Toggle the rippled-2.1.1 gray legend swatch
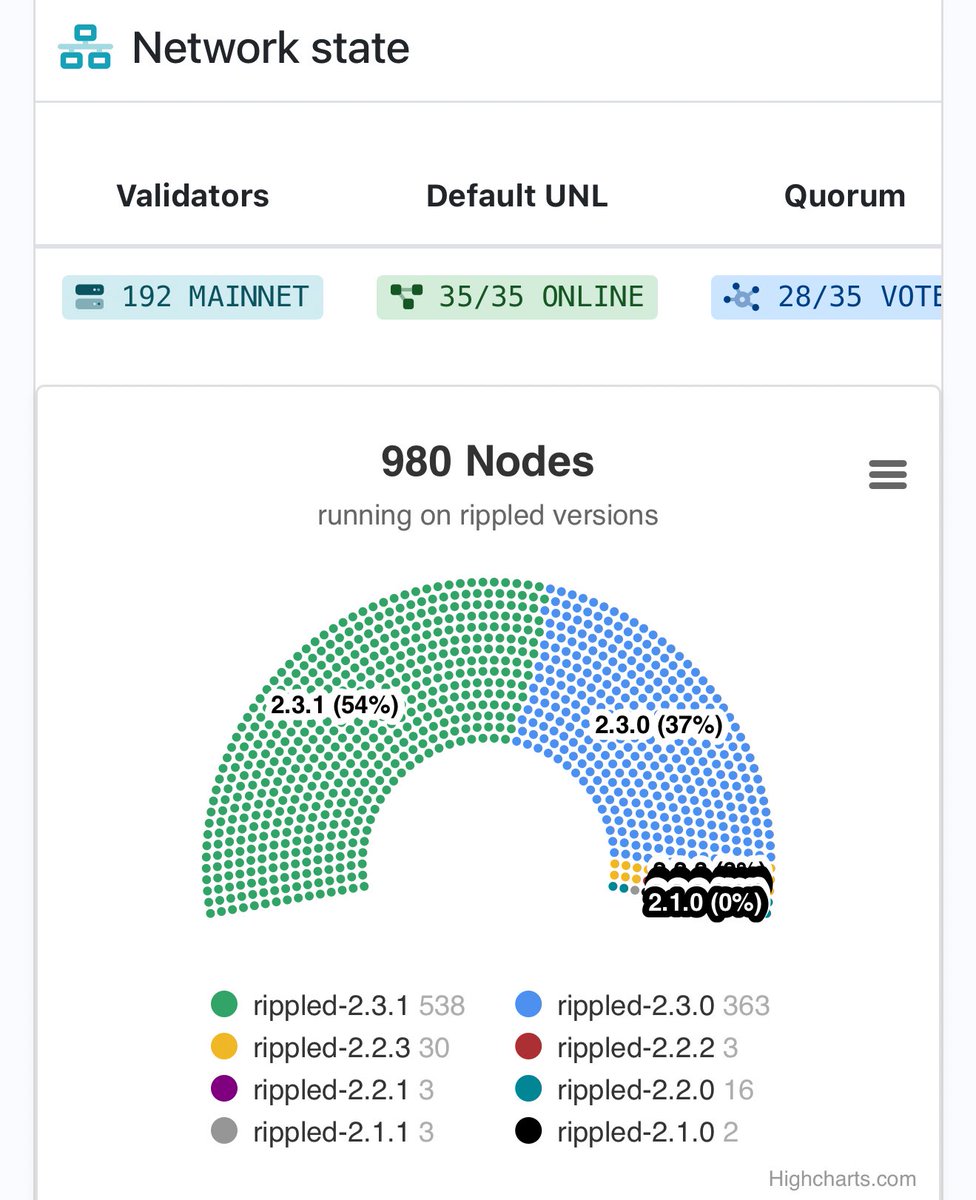Screen dimensions: 976x1200 click(x=225, y=1131)
